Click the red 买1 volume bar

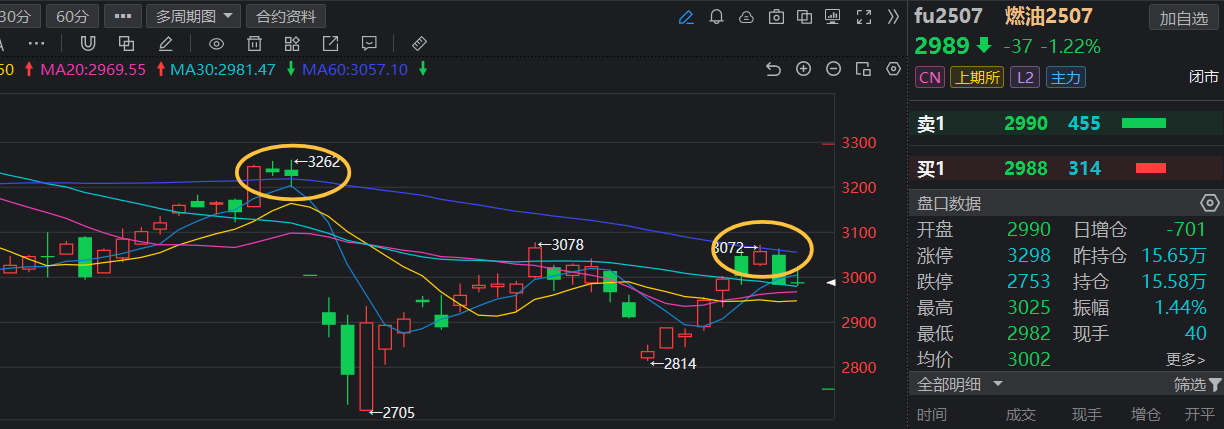click(1151, 167)
